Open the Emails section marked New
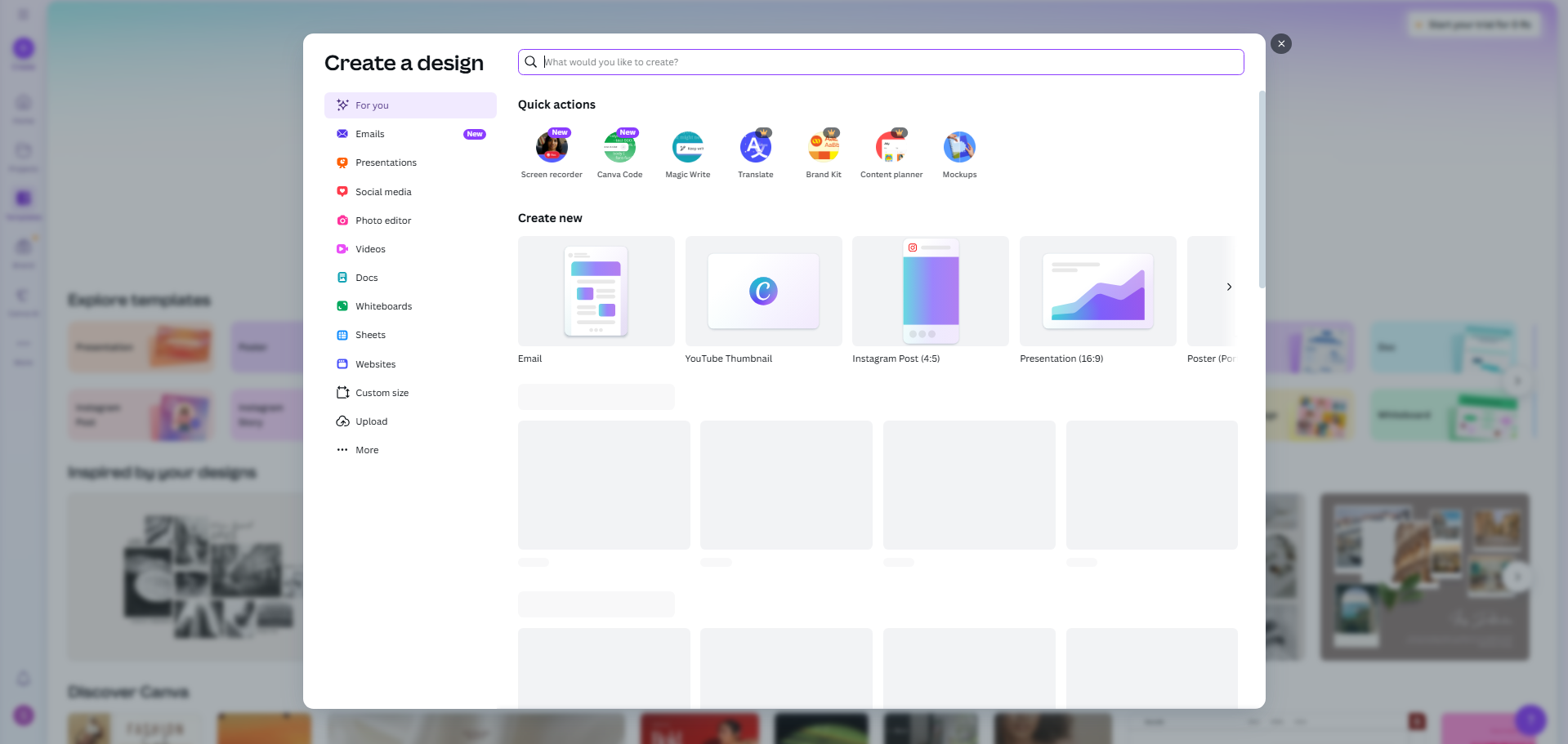1568x744 pixels. tap(369, 133)
